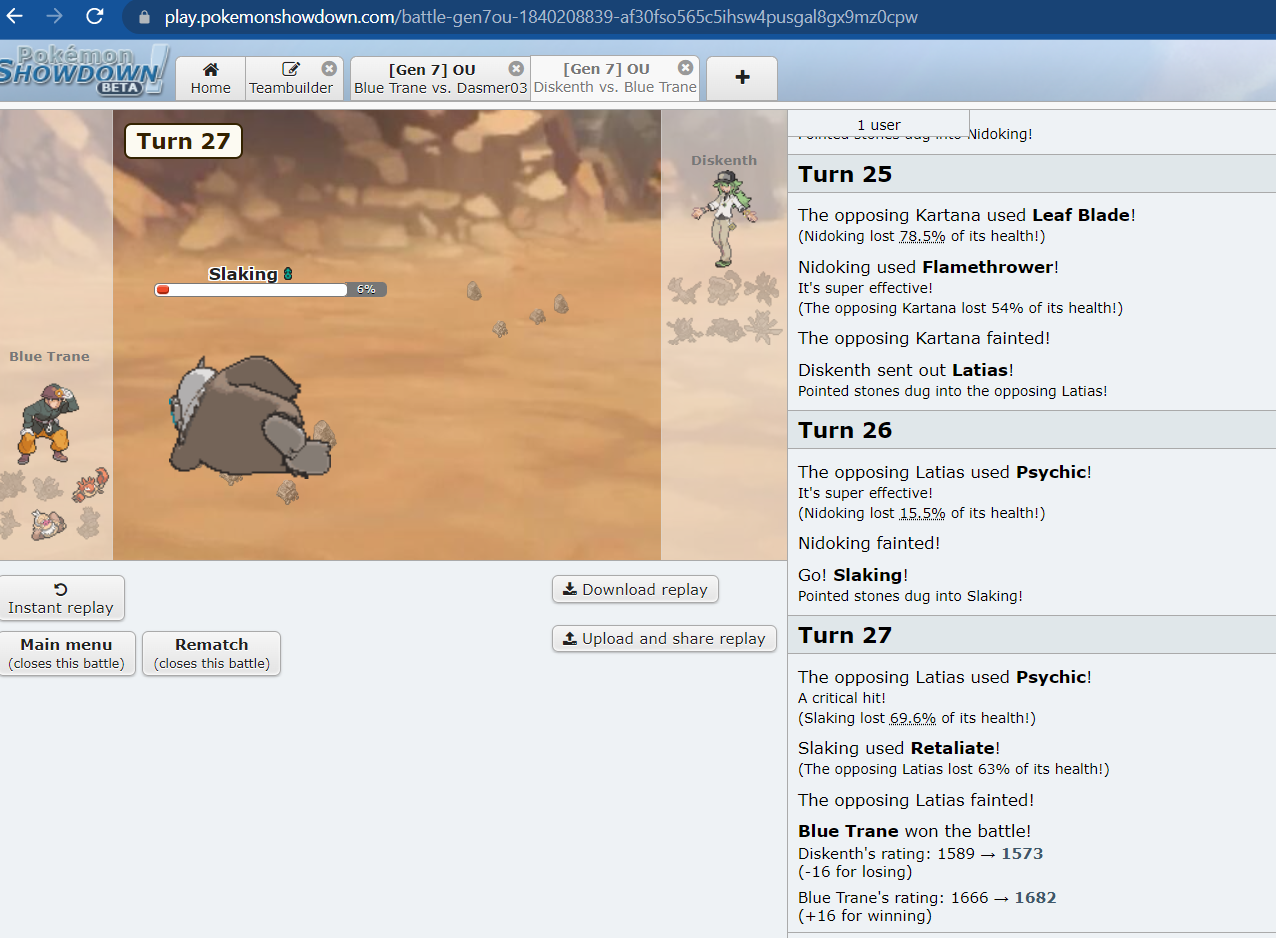Click Download replay
The image size is (1276, 938).
click(635, 590)
